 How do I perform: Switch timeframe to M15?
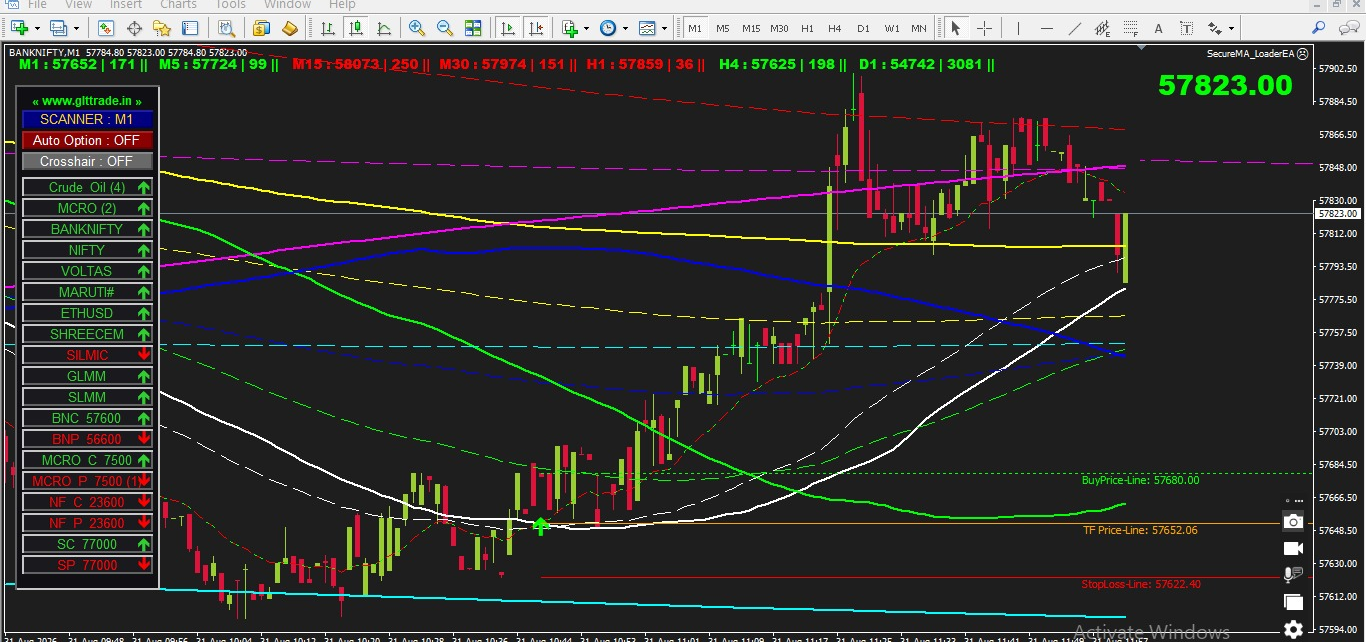751,28
